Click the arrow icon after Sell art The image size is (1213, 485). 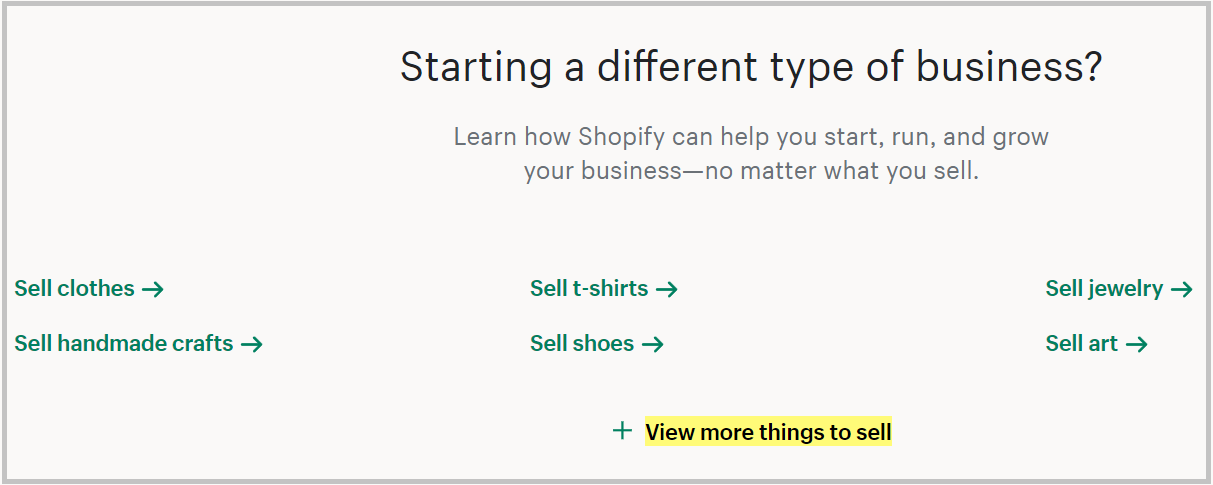pos(1136,345)
